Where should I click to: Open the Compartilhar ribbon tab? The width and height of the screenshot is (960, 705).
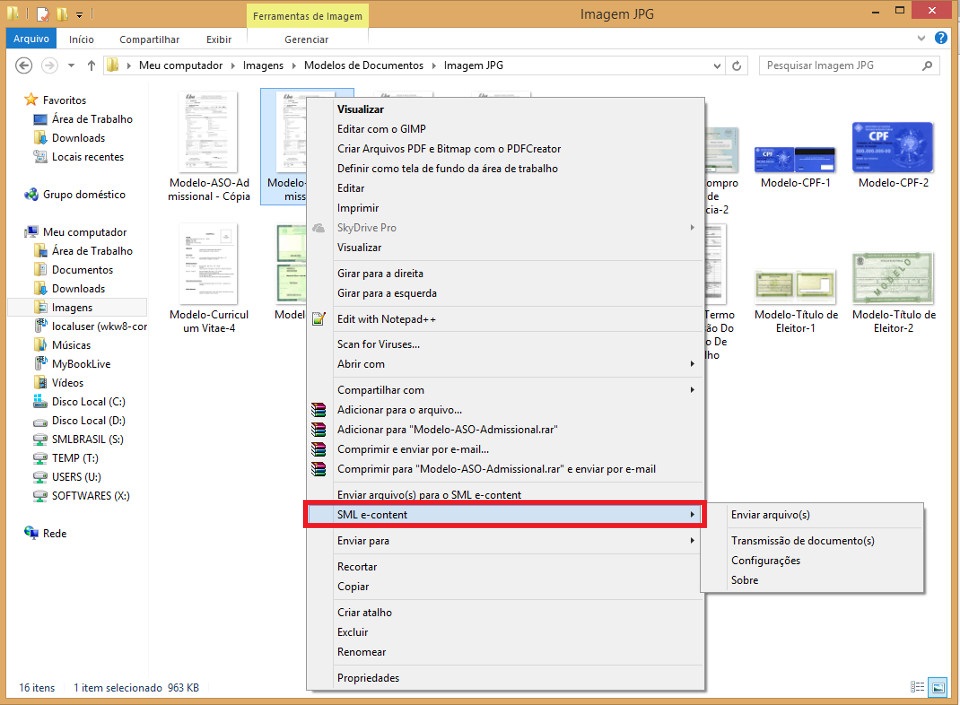click(149, 39)
